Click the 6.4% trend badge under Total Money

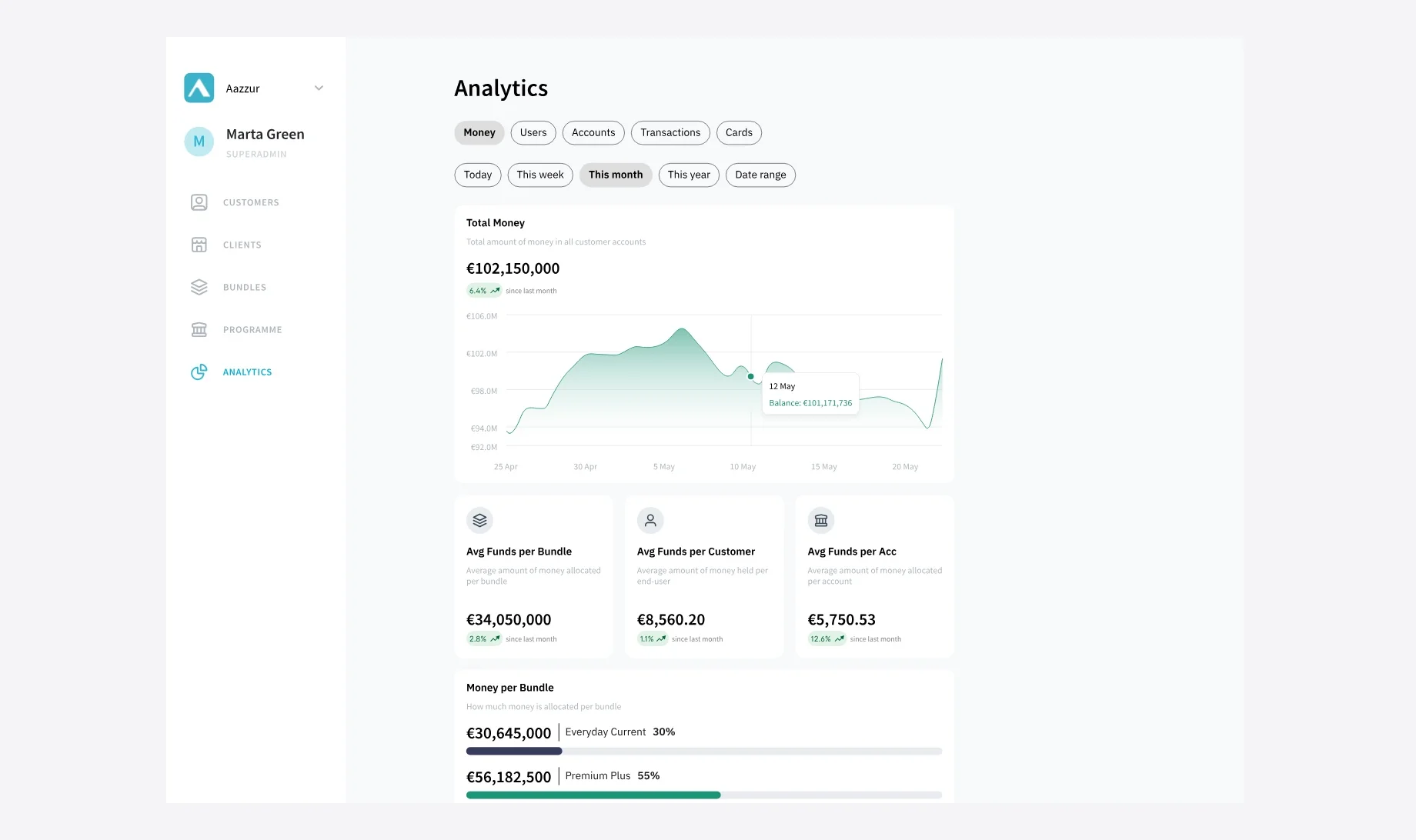[484, 291]
